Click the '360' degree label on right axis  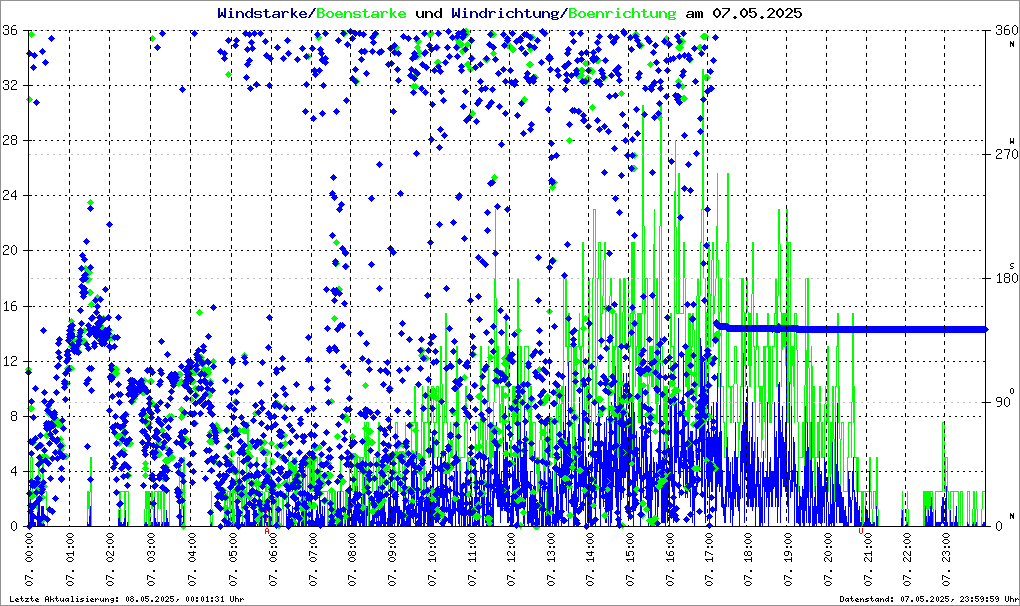(x=1002, y=31)
